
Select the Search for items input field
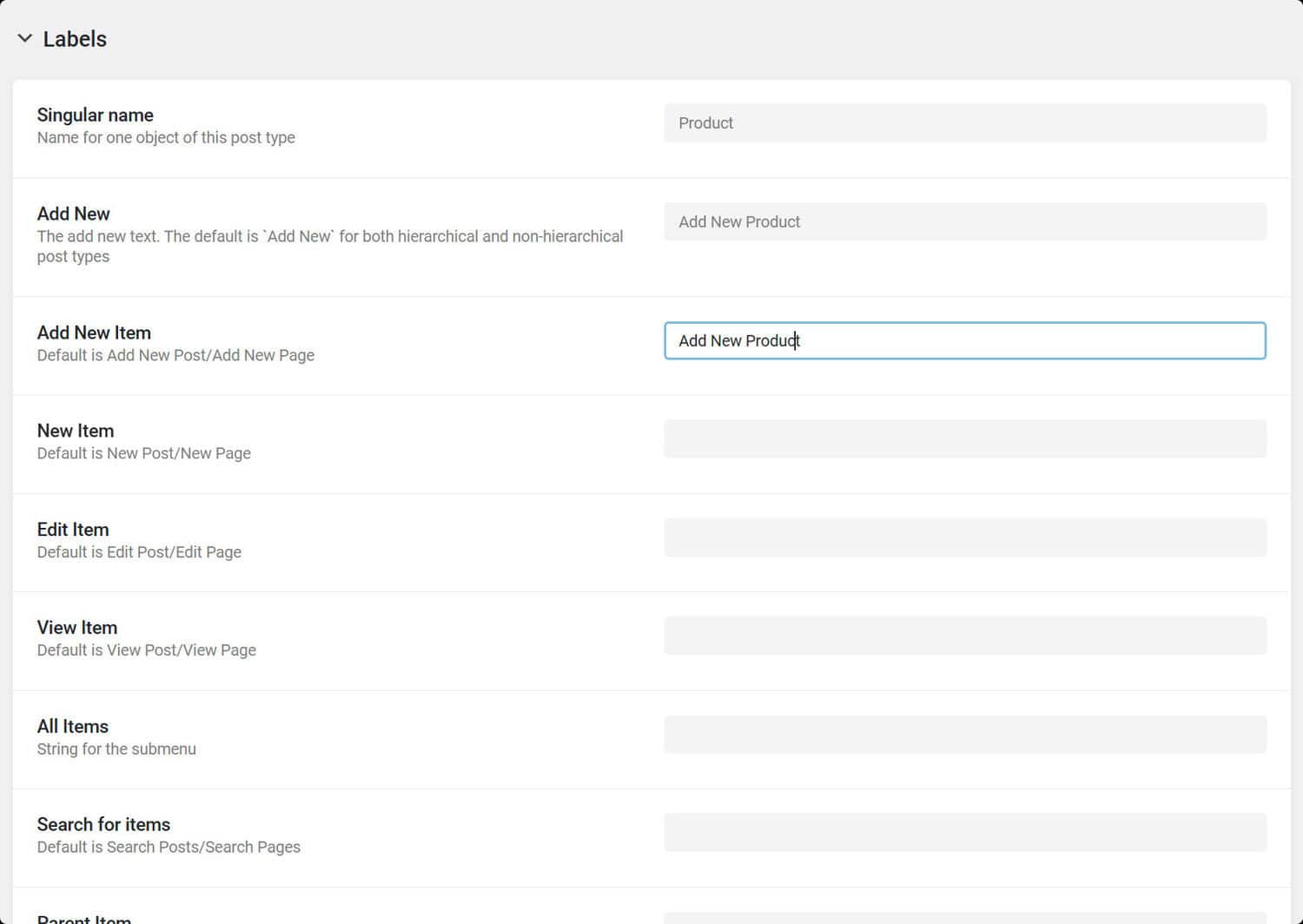tap(965, 833)
